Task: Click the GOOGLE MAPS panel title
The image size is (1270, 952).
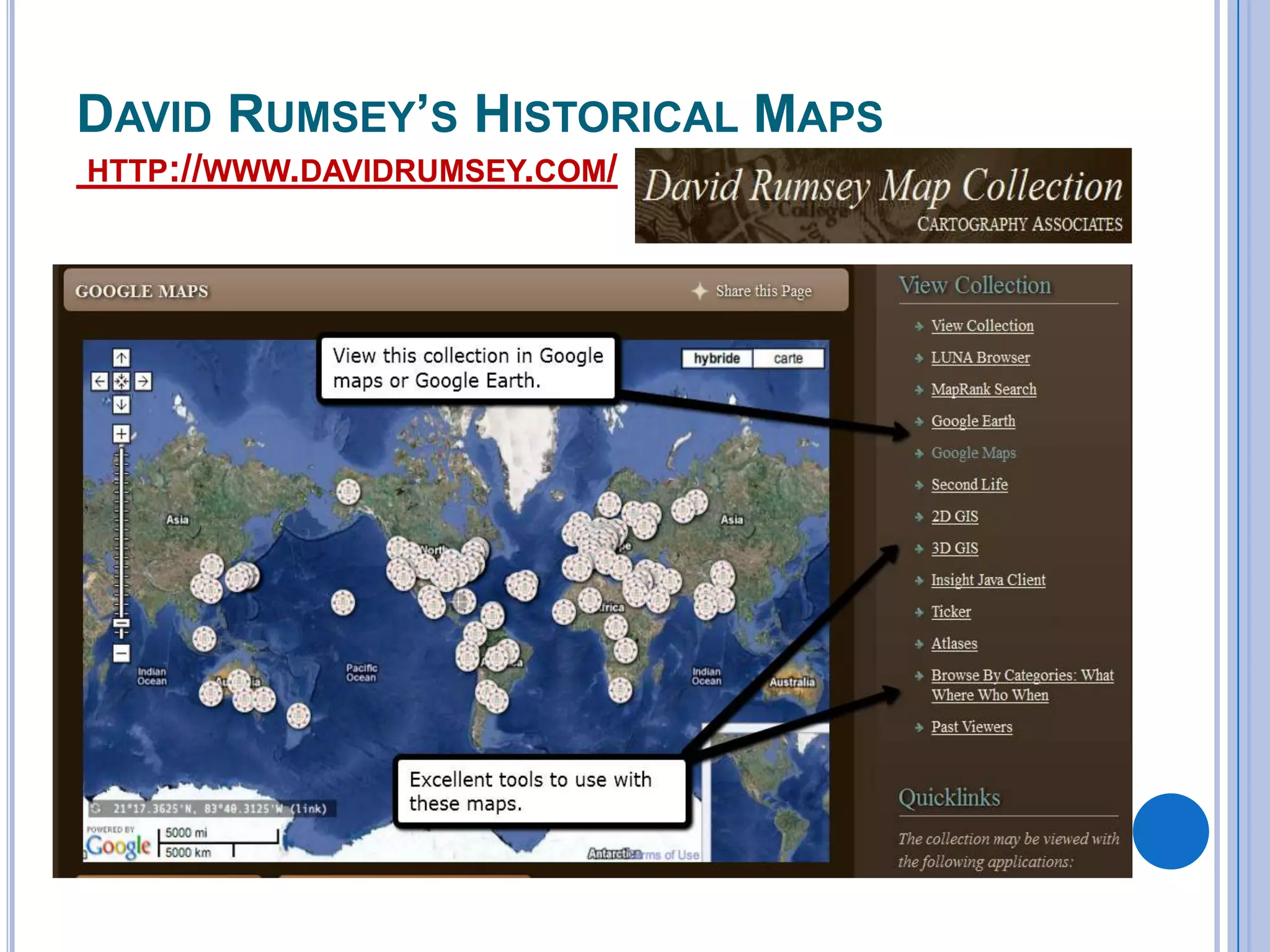Action: 141,291
